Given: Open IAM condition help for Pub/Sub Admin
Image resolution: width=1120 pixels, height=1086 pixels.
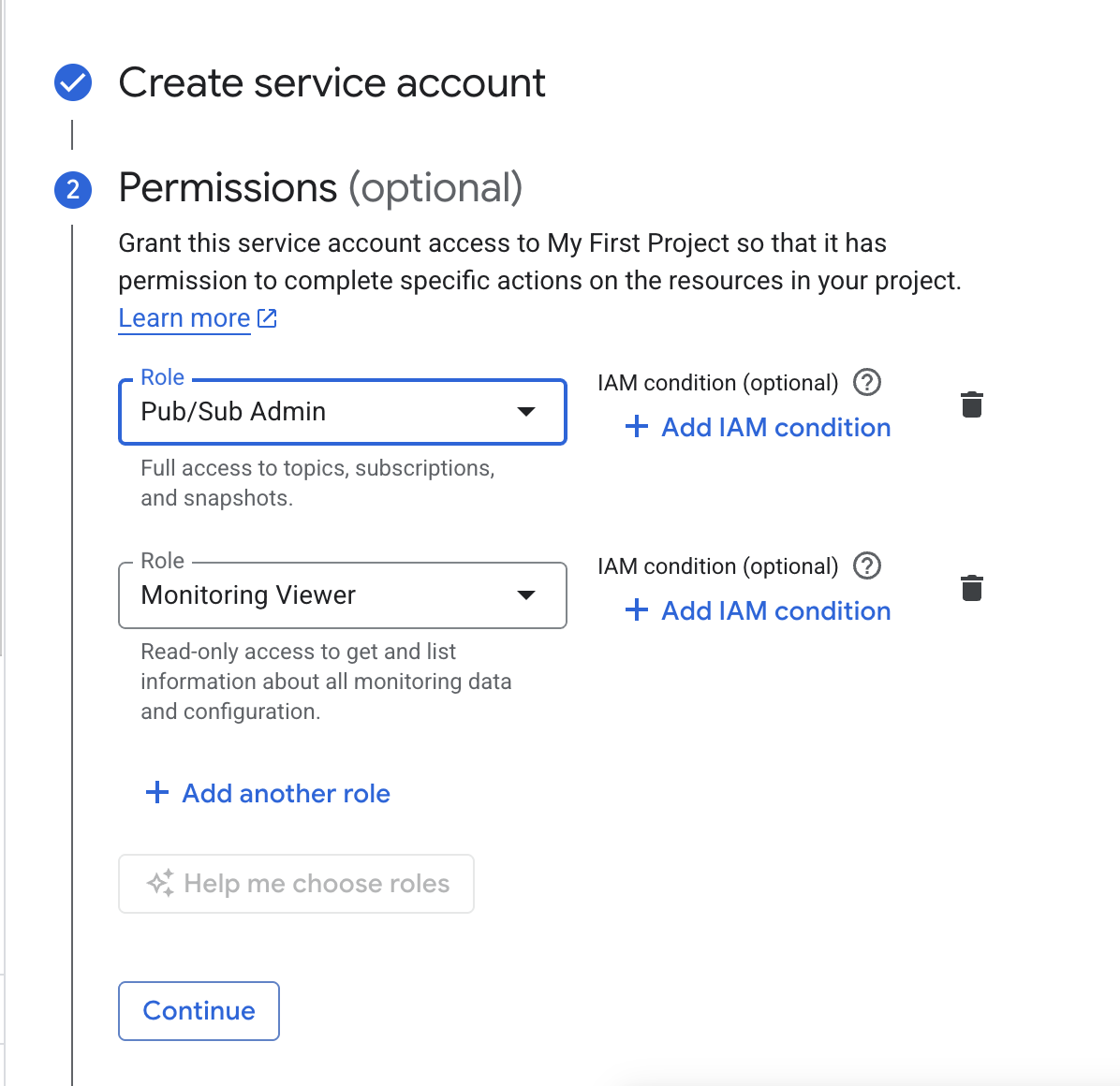Looking at the screenshot, I should [867, 383].
